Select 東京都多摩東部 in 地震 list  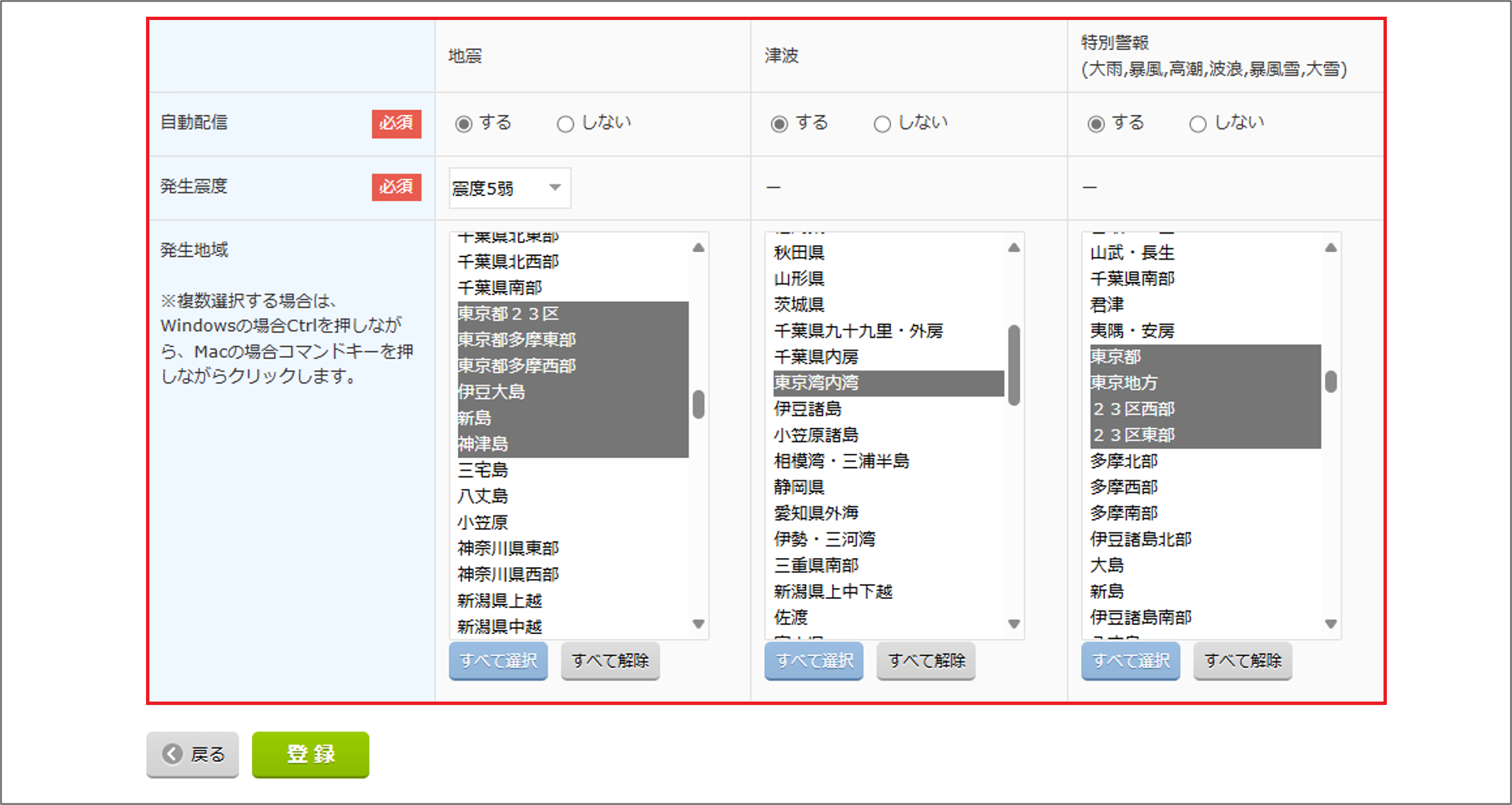click(x=572, y=340)
